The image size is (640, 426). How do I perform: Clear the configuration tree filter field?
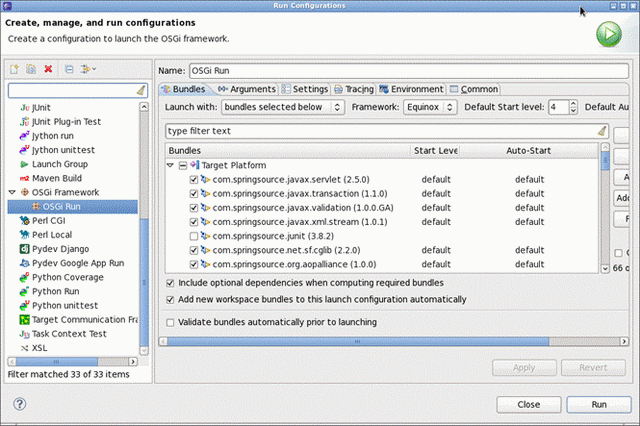141,90
